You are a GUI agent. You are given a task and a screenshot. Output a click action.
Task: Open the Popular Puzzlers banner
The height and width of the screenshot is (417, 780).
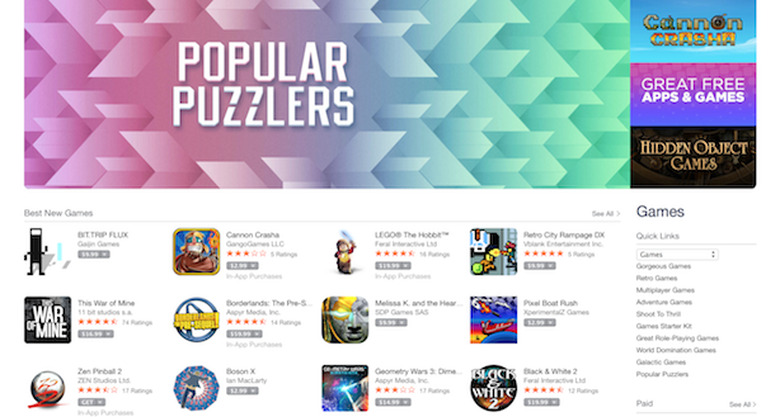pyautogui.click(x=327, y=94)
